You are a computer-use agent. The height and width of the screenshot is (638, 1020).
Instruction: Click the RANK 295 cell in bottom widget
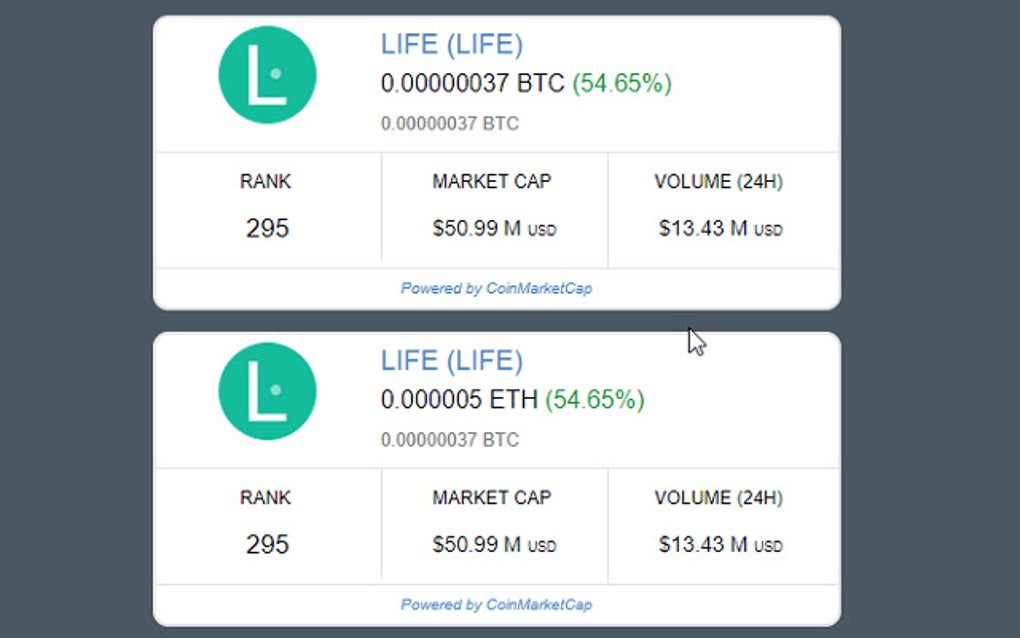(265, 545)
